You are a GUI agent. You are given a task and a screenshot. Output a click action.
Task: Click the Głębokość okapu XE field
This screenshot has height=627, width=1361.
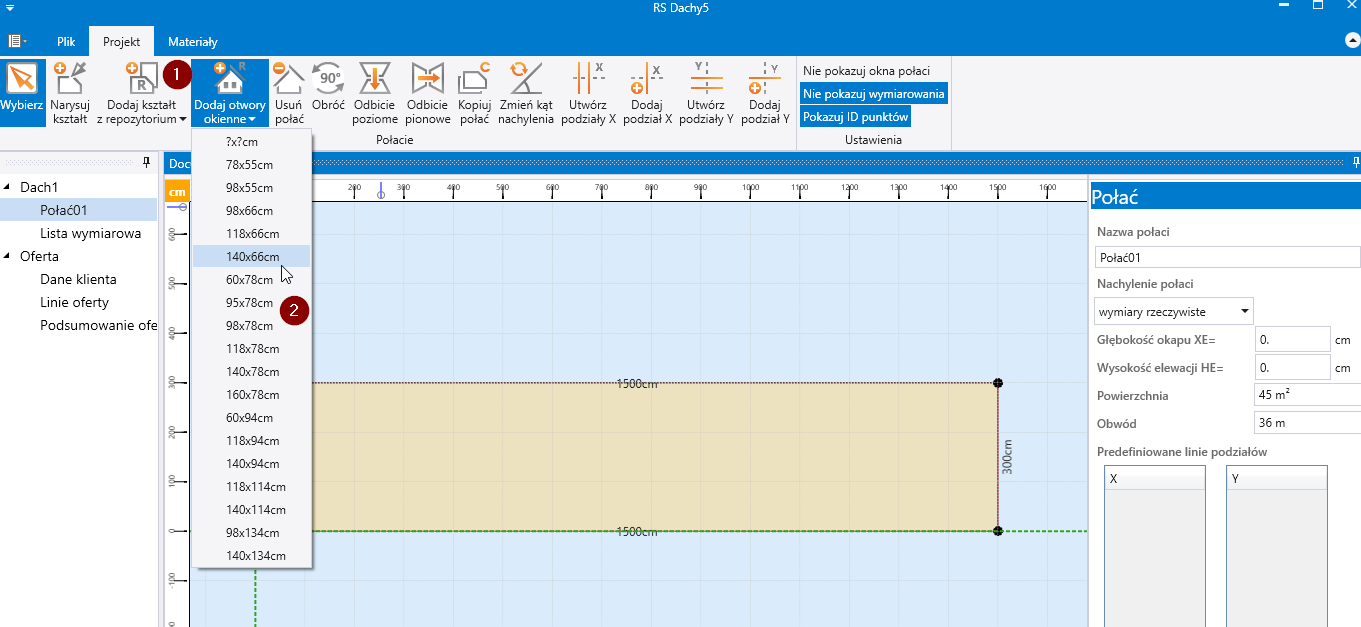1292,340
